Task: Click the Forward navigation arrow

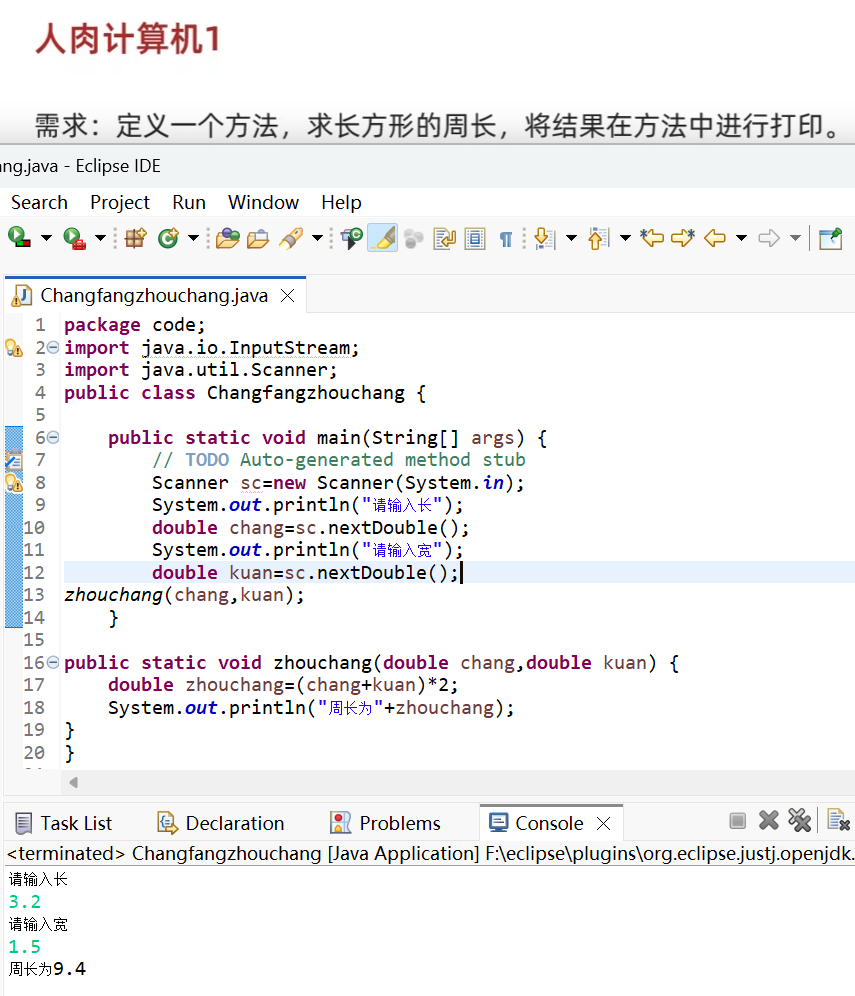Action: coord(769,238)
